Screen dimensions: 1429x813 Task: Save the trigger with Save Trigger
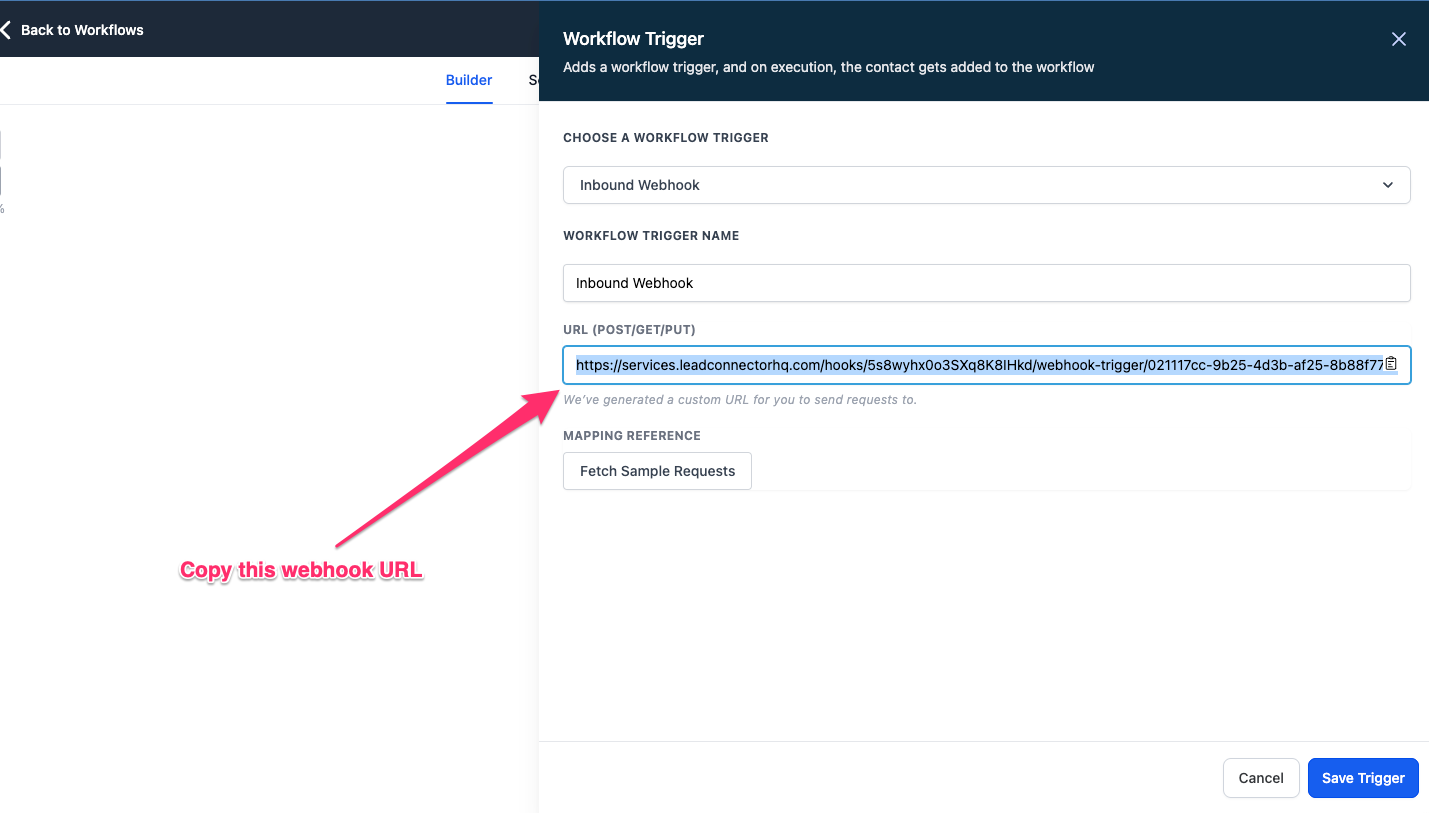click(x=1362, y=777)
